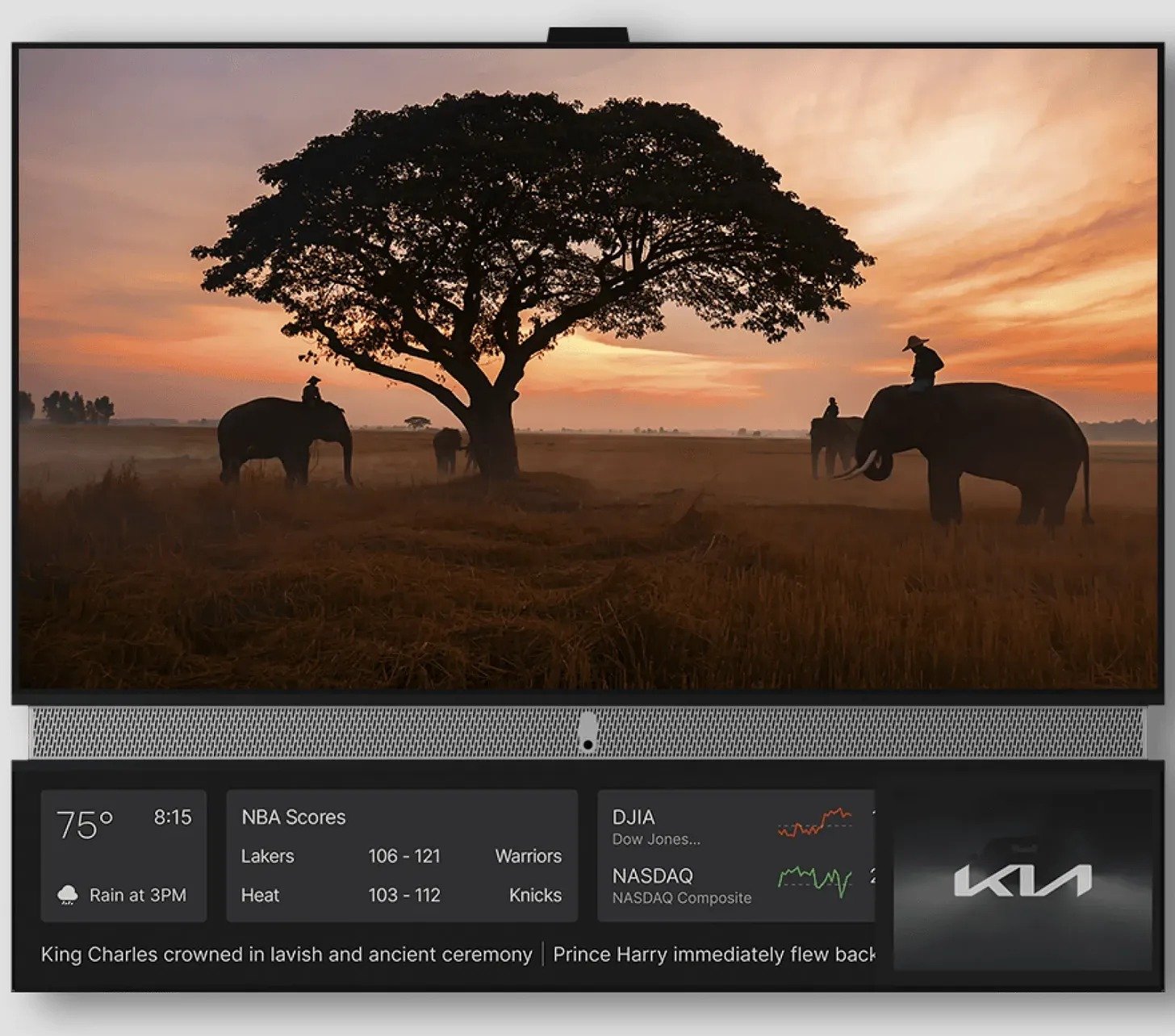The image size is (1175, 1036).
Task: Tap the 103 - 112 score
Action: [x=404, y=895]
